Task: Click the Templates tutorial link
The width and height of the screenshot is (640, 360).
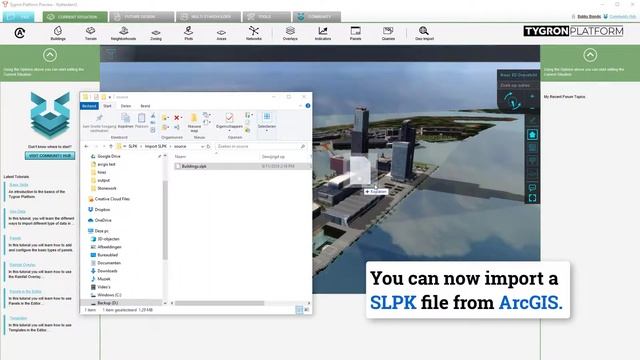Action: click(x=18, y=318)
